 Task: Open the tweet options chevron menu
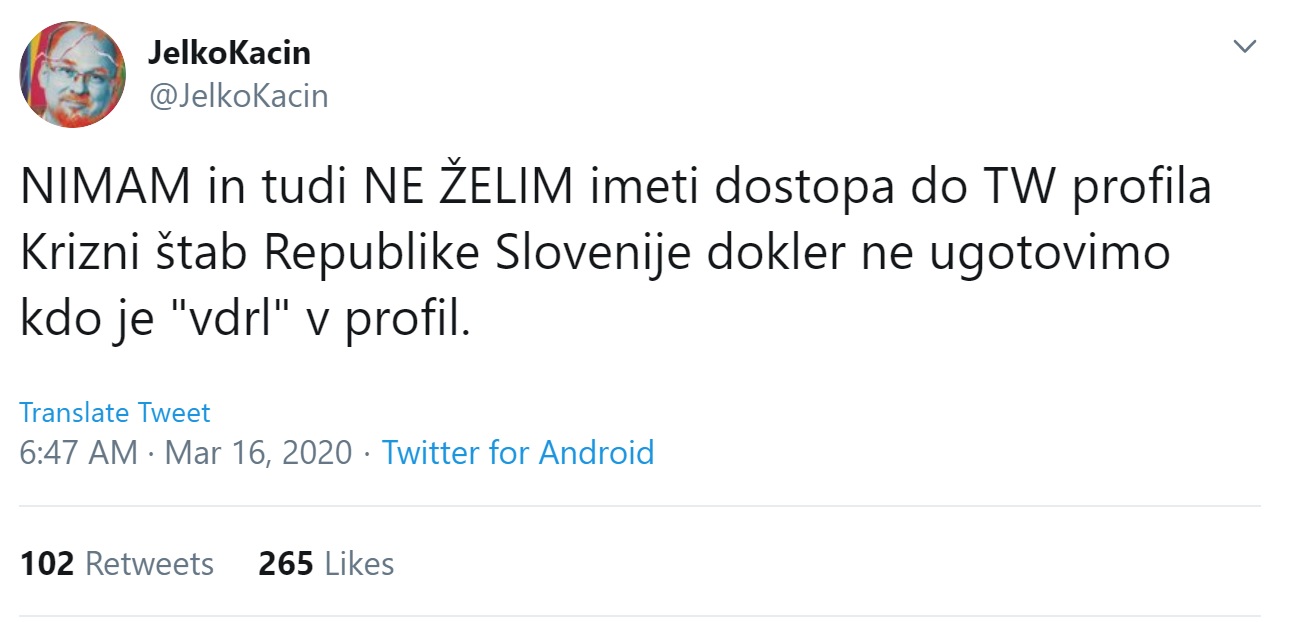click(x=1245, y=47)
